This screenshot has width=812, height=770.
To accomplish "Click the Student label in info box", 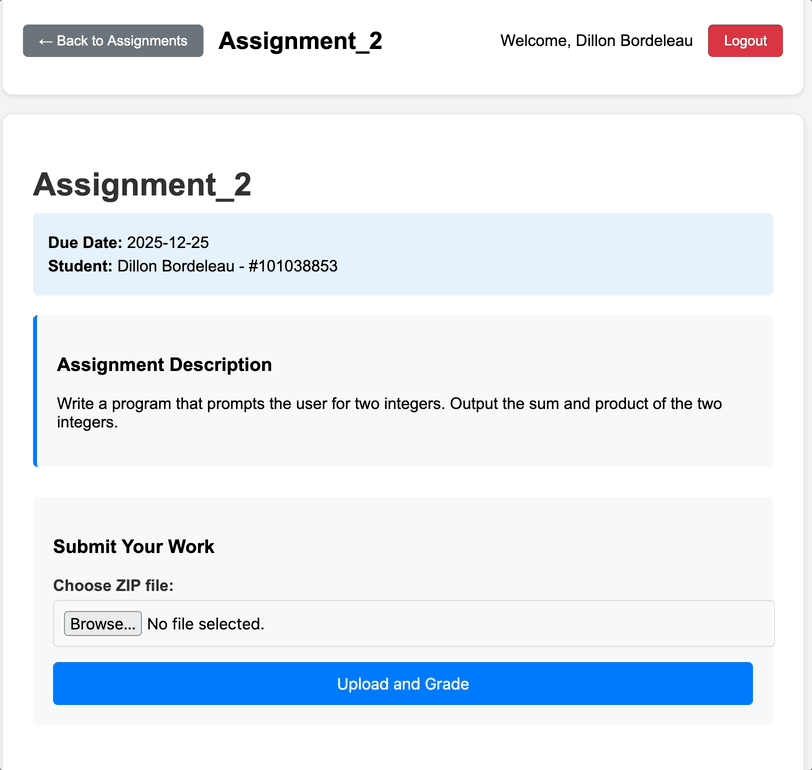I will click(80, 266).
